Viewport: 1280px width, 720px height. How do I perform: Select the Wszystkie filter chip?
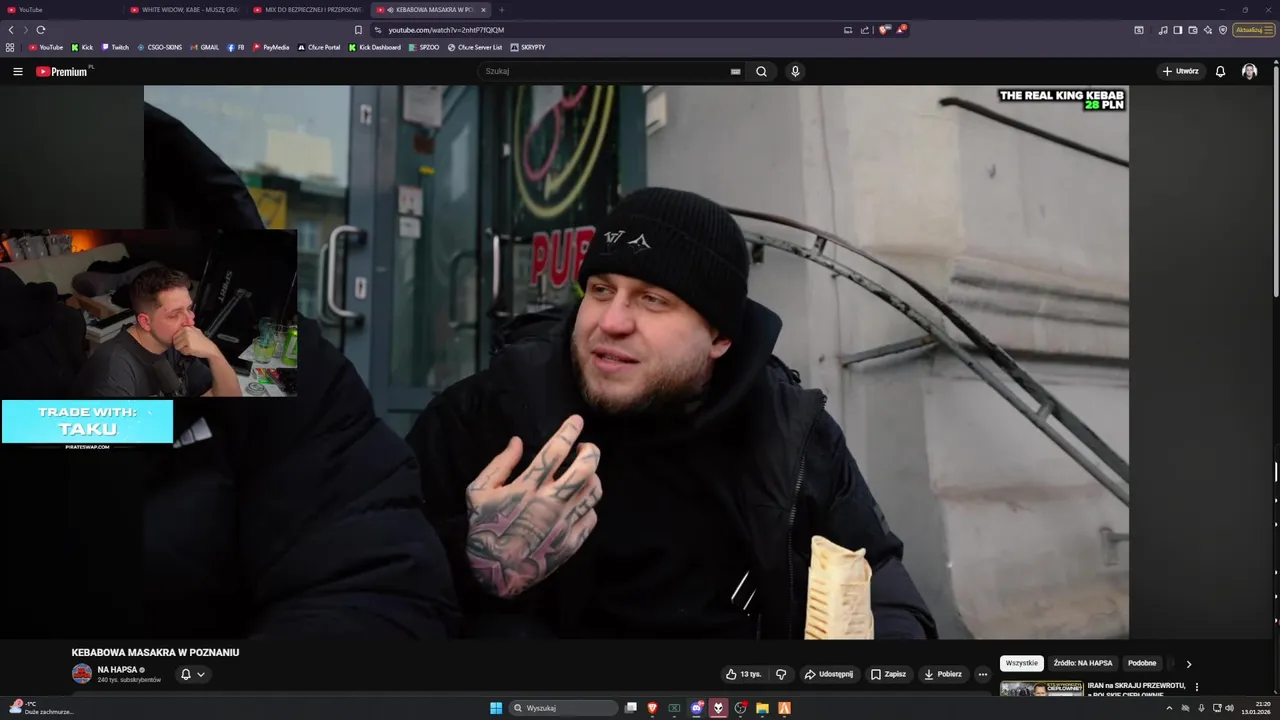1022,663
